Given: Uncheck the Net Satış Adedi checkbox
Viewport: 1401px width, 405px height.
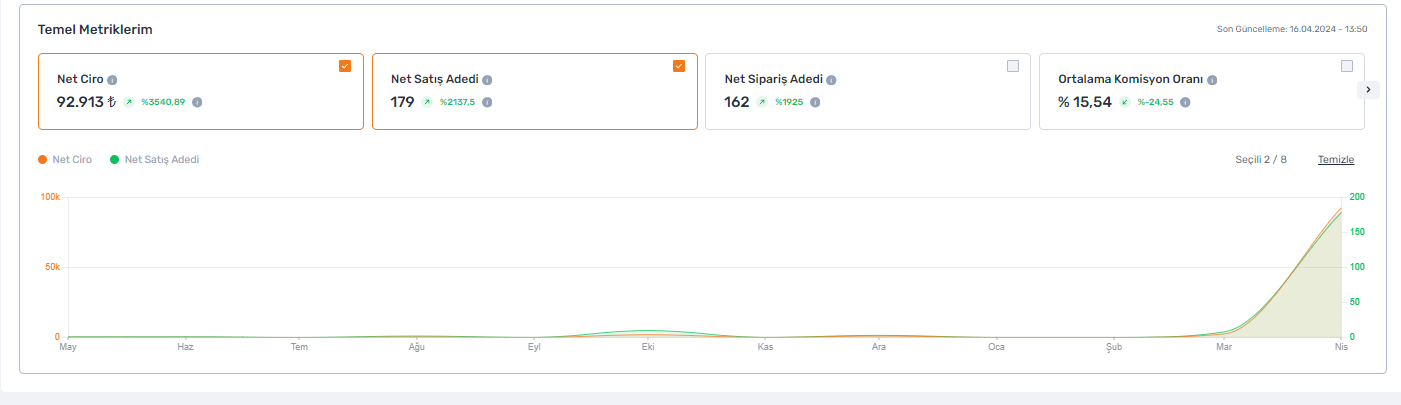Looking at the screenshot, I should coord(679,66).
